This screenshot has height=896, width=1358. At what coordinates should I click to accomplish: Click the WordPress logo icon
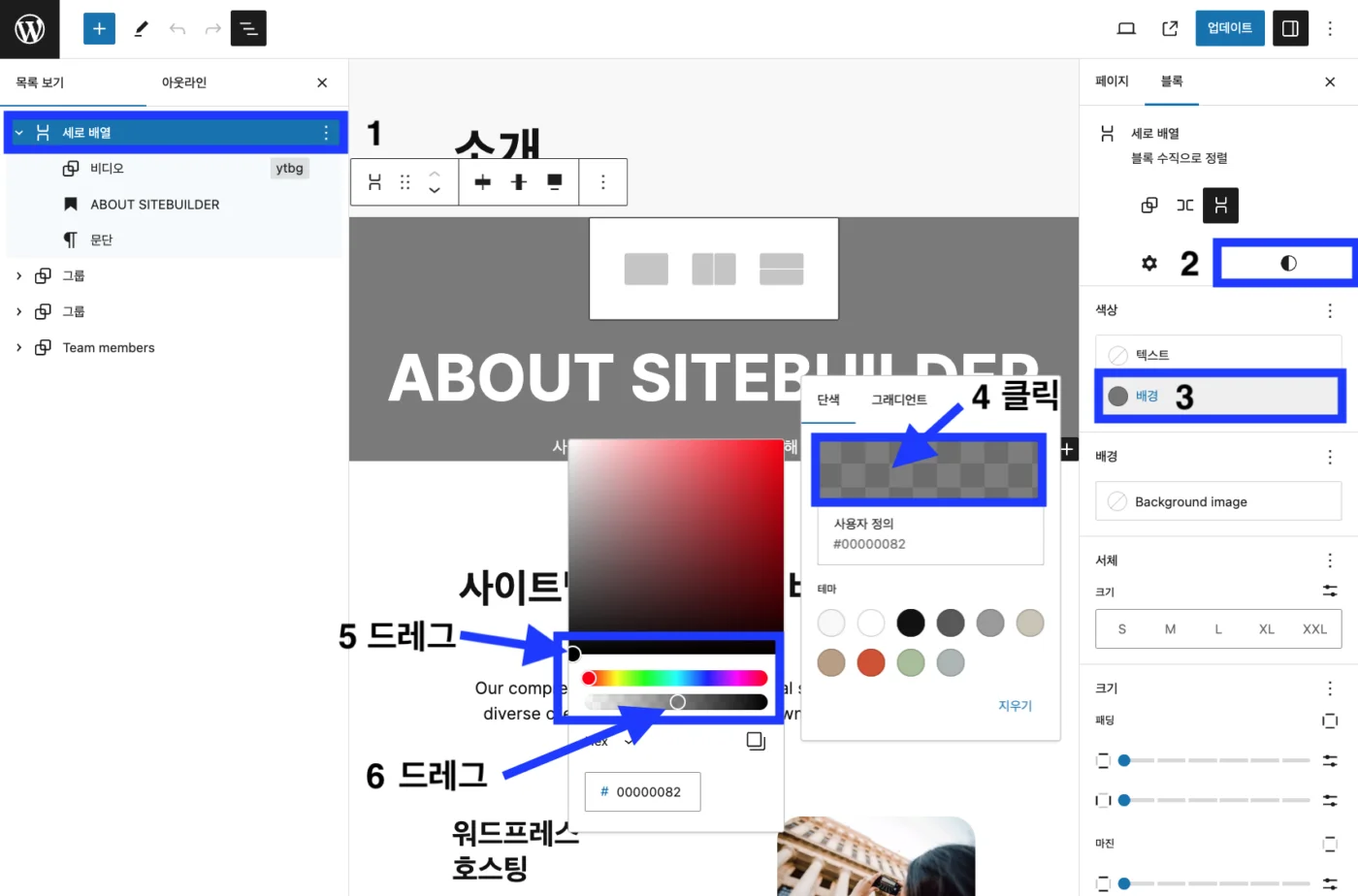29,29
